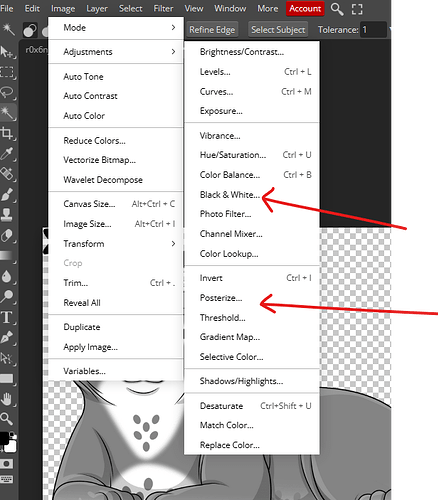
Task: Open the foreground color swatch
Action: (4, 438)
